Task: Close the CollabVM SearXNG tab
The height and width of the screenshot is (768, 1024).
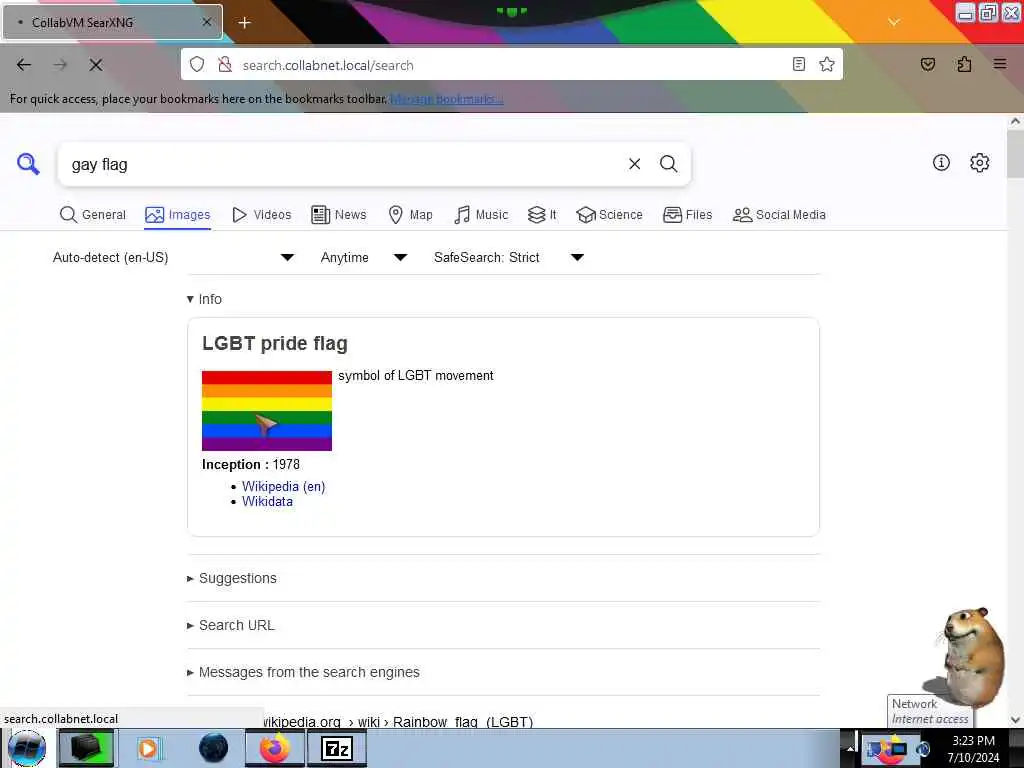Action: (x=206, y=22)
